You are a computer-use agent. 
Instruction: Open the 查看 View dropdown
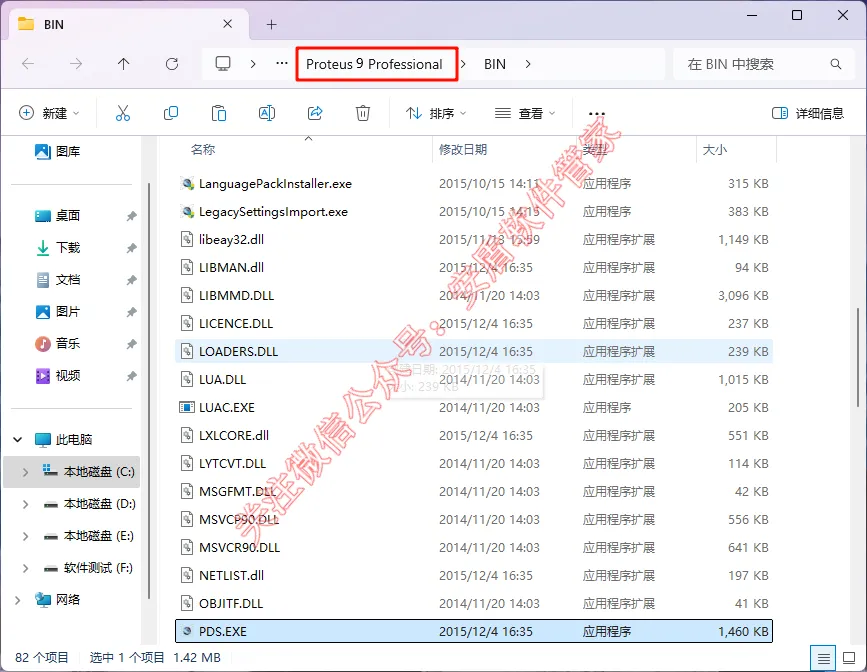525,113
